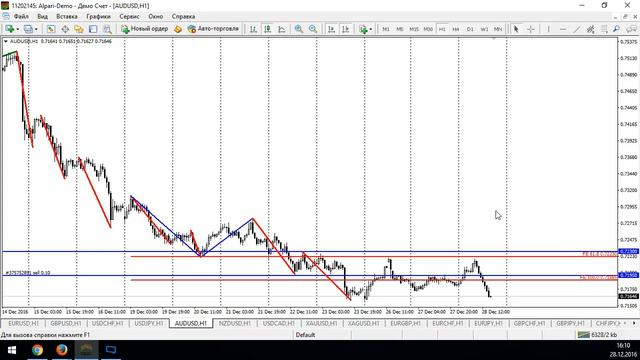Viewport: 640px width, 360px height.
Task: Select the M1 timeframe
Action: [x=386, y=29]
